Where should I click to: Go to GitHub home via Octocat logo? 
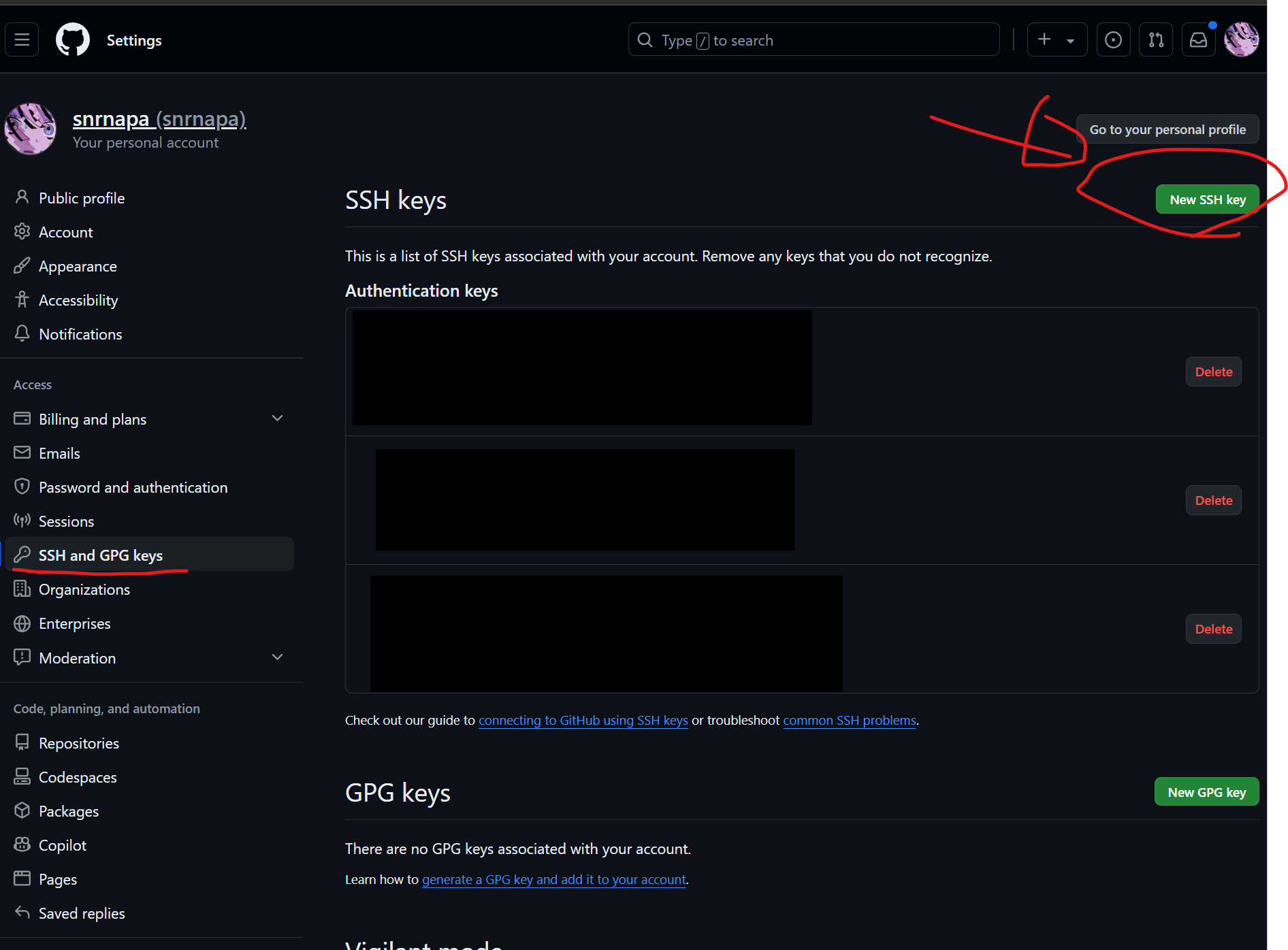pyautogui.click(x=73, y=39)
